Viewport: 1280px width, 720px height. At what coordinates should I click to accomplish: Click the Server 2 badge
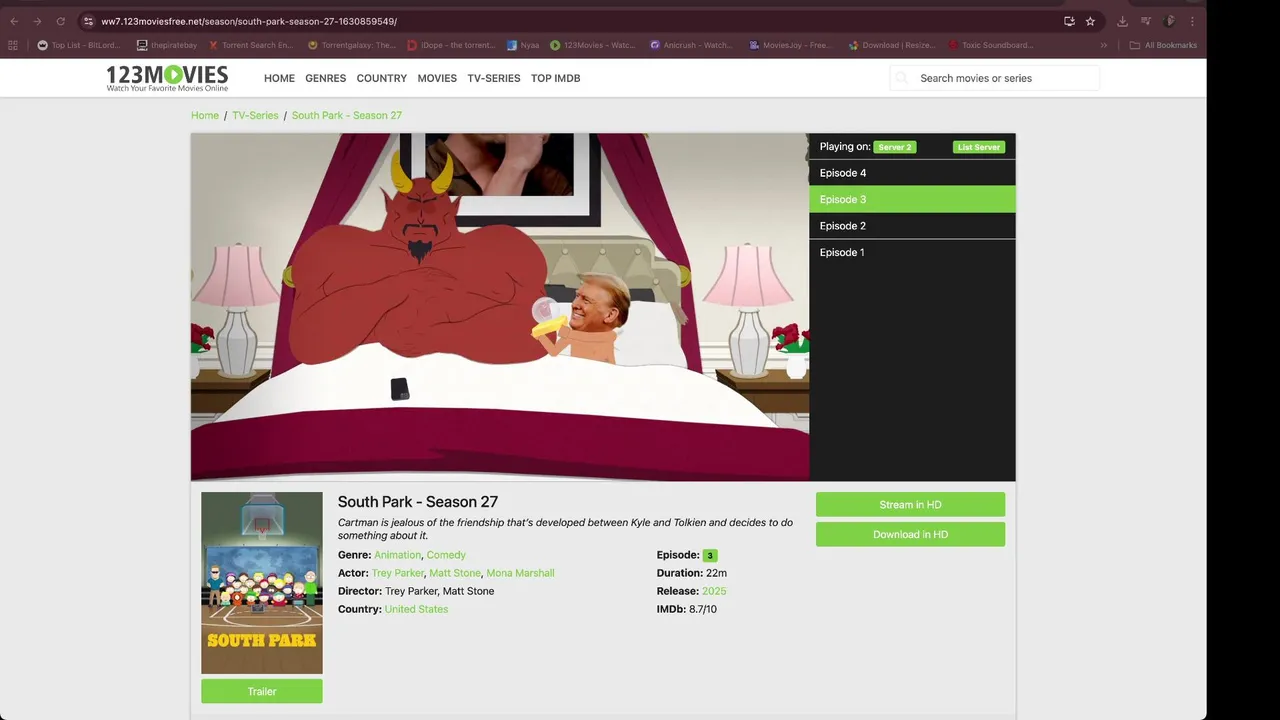[894, 147]
